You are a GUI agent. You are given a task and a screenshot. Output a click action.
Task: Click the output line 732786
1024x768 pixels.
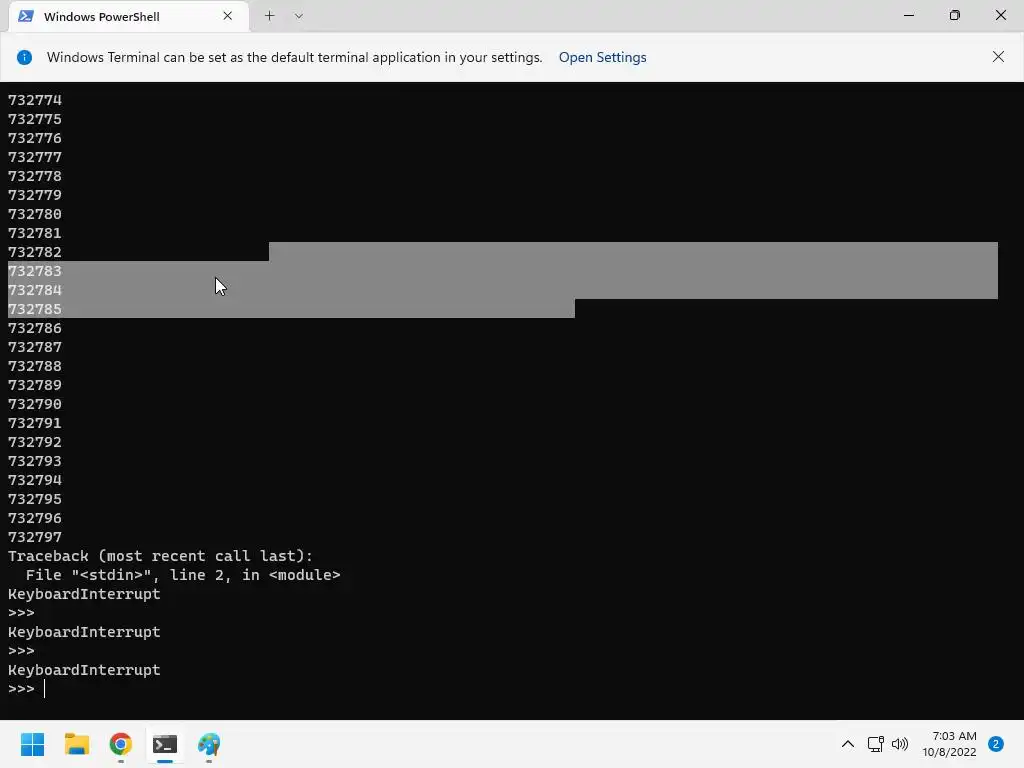pos(35,328)
